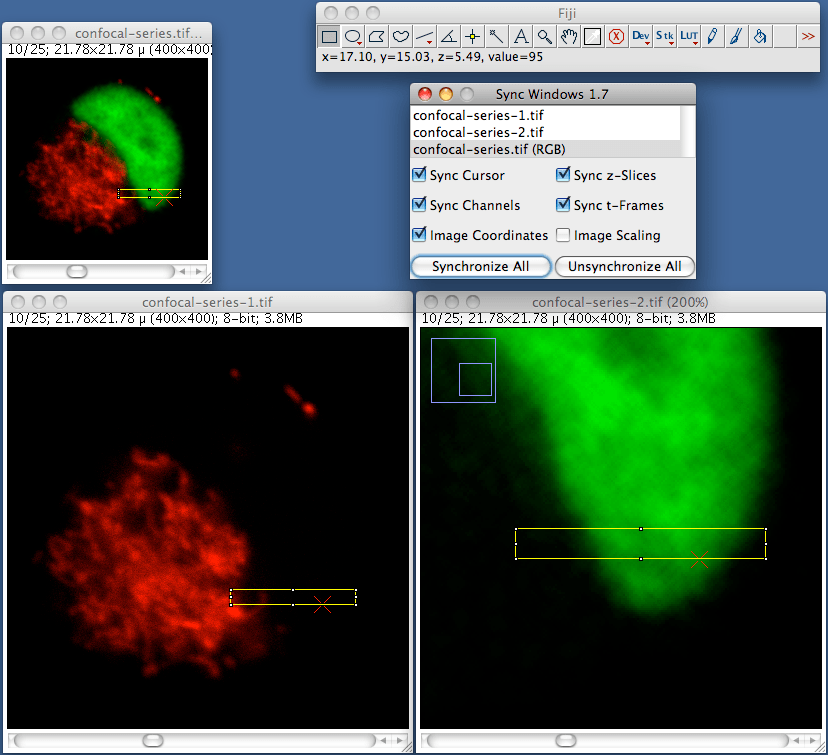Select the rectangle selection tool in Fiji
Image resolution: width=828 pixels, height=755 pixels.
328,36
